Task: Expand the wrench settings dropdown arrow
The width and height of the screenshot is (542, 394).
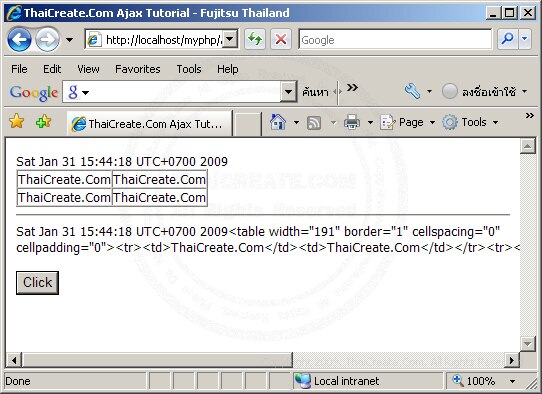Action: tap(429, 92)
